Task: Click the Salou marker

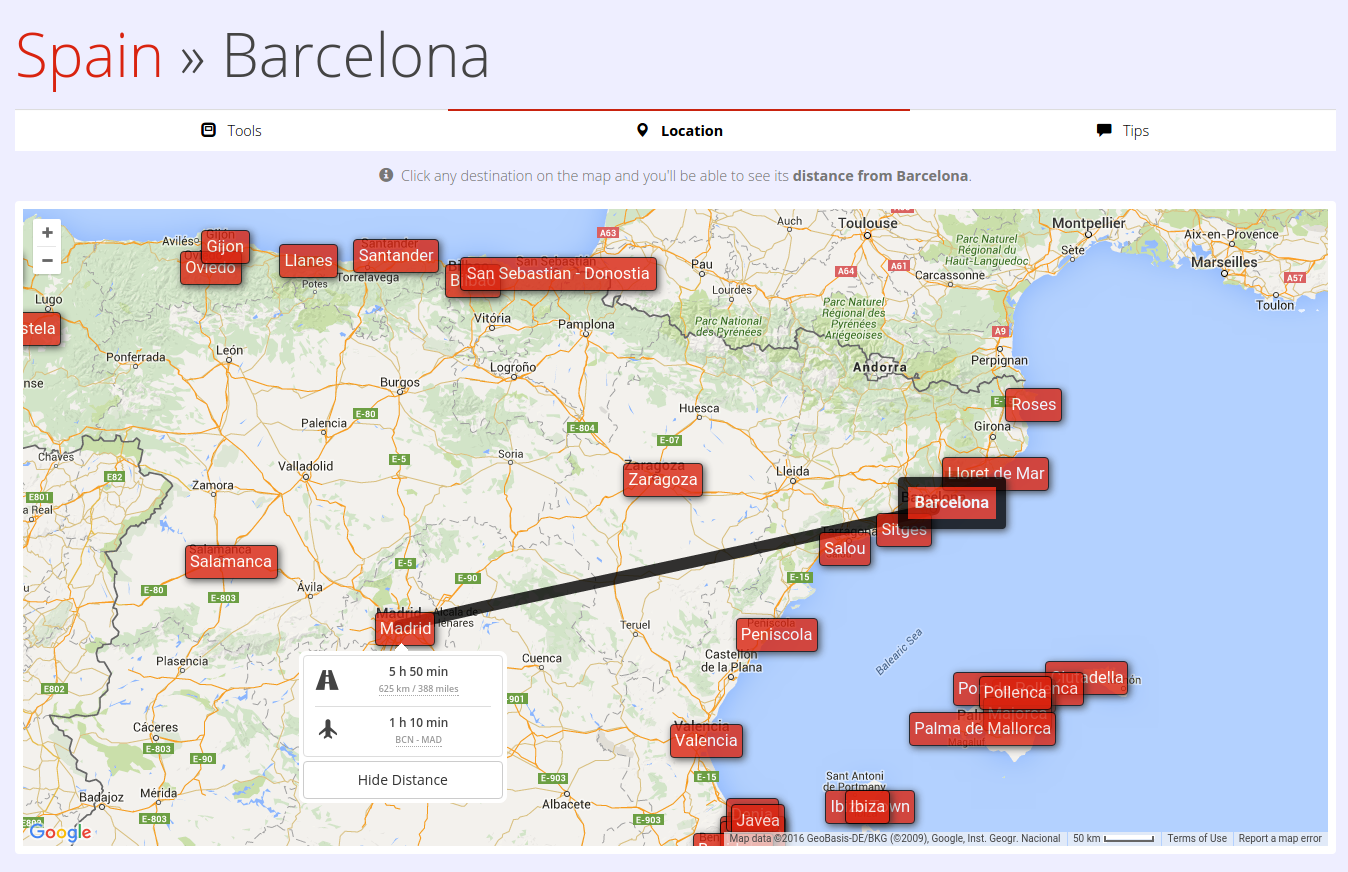Action: tap(845, 549)
